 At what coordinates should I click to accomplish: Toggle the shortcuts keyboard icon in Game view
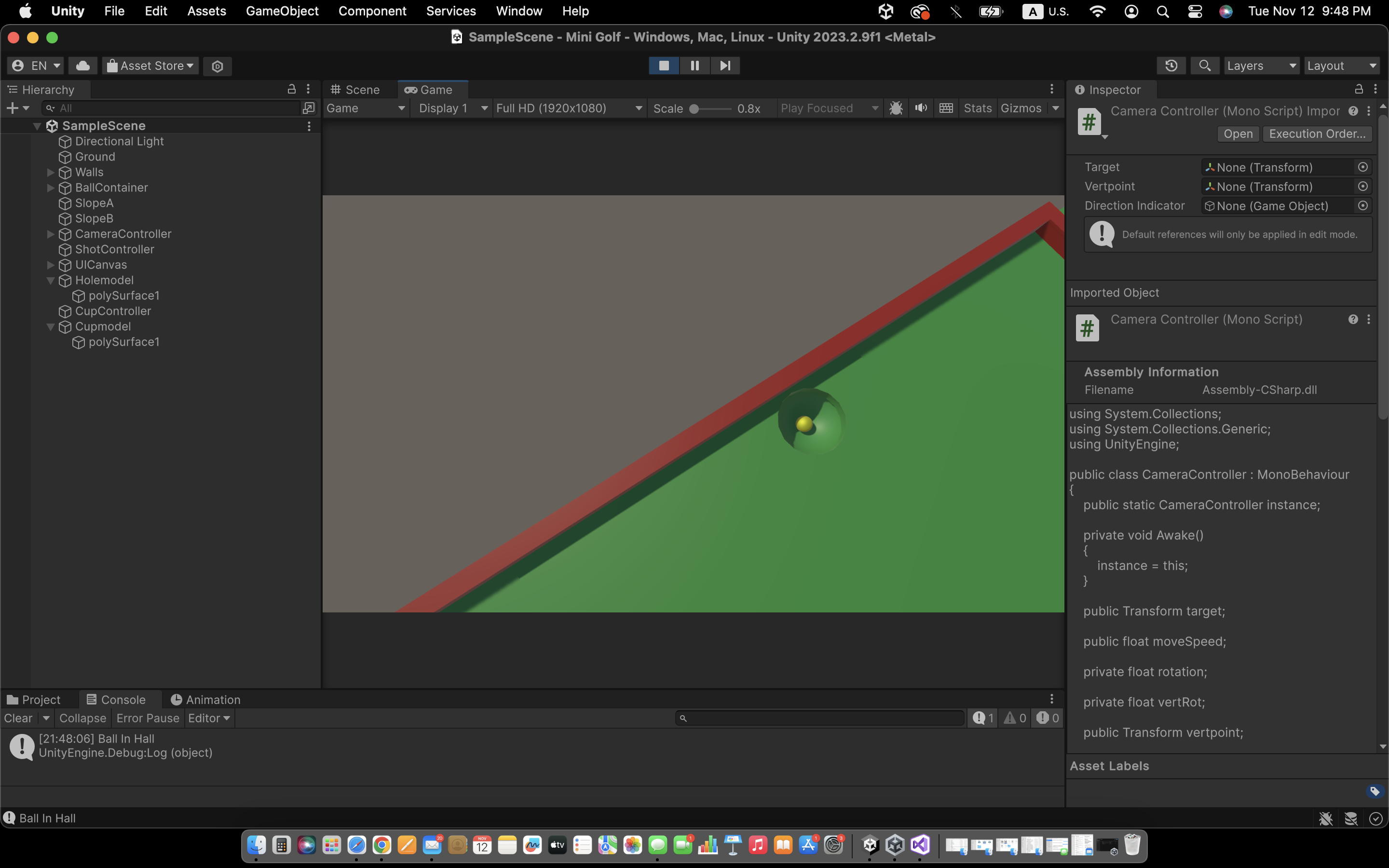click(x=946, y=108)
